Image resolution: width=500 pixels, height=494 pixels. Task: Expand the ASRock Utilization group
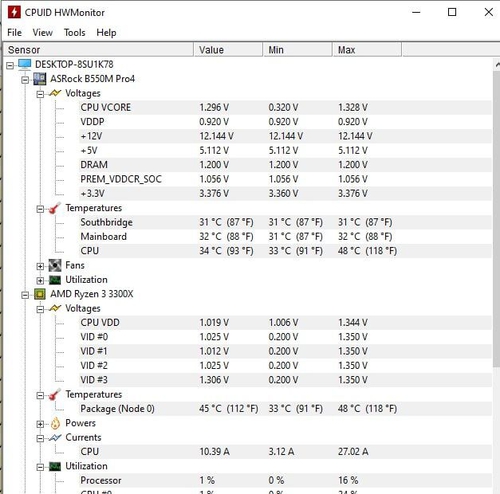point(40,281)
